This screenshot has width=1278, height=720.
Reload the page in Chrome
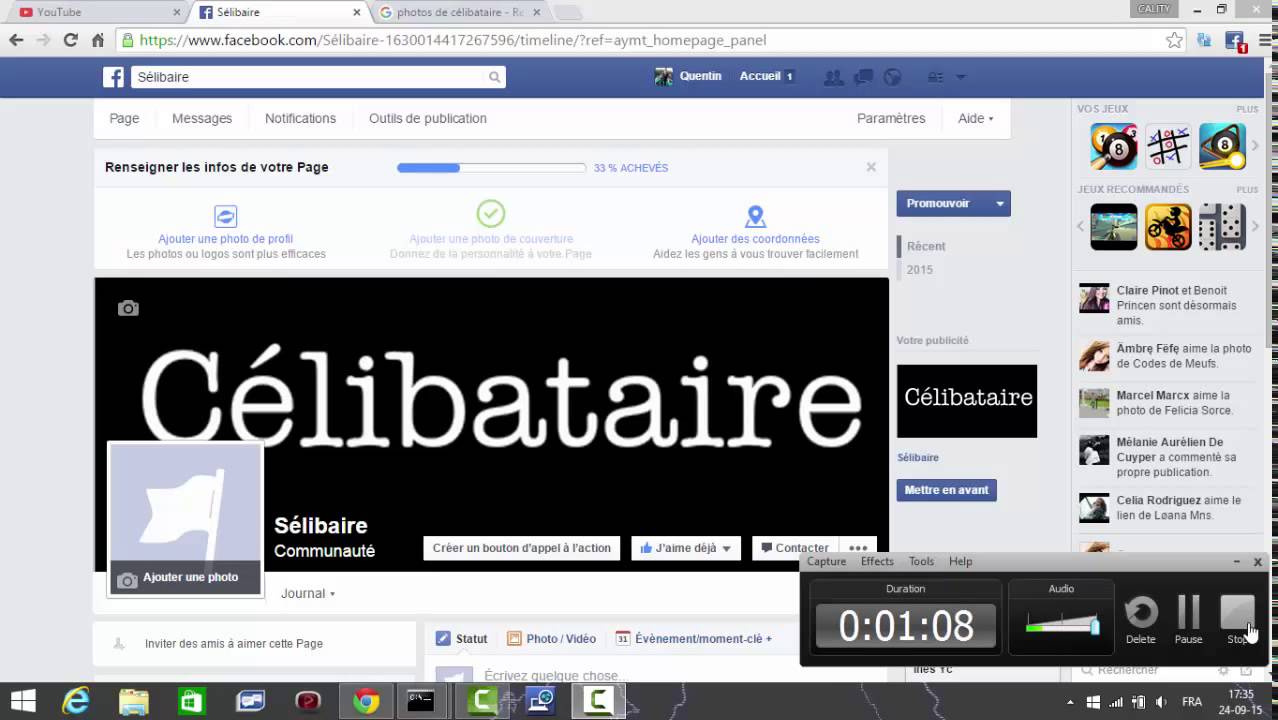70,40
